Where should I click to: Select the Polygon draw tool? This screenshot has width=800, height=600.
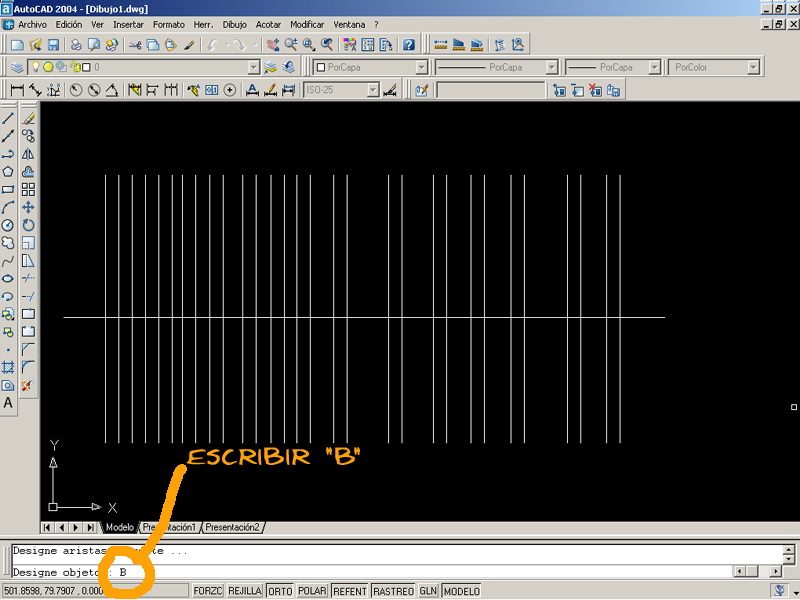pos(8,172)
